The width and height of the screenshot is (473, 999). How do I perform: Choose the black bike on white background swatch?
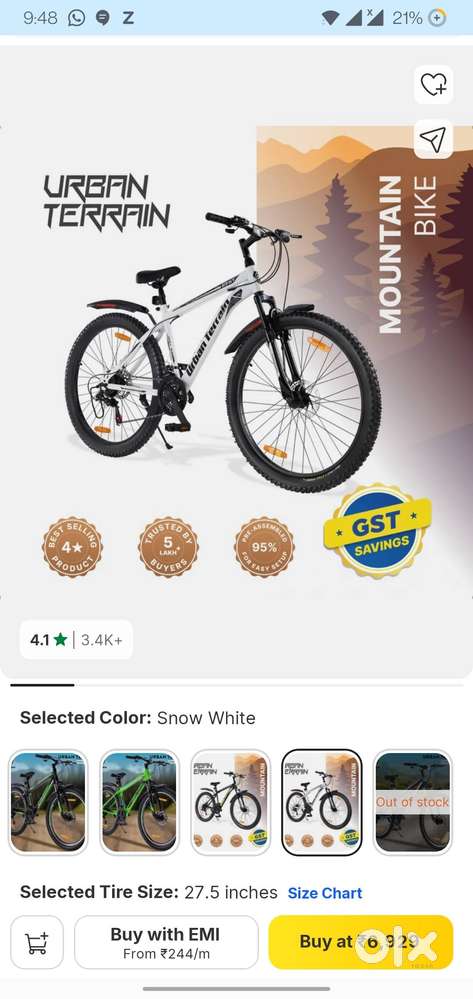click(x=231, y=802)
